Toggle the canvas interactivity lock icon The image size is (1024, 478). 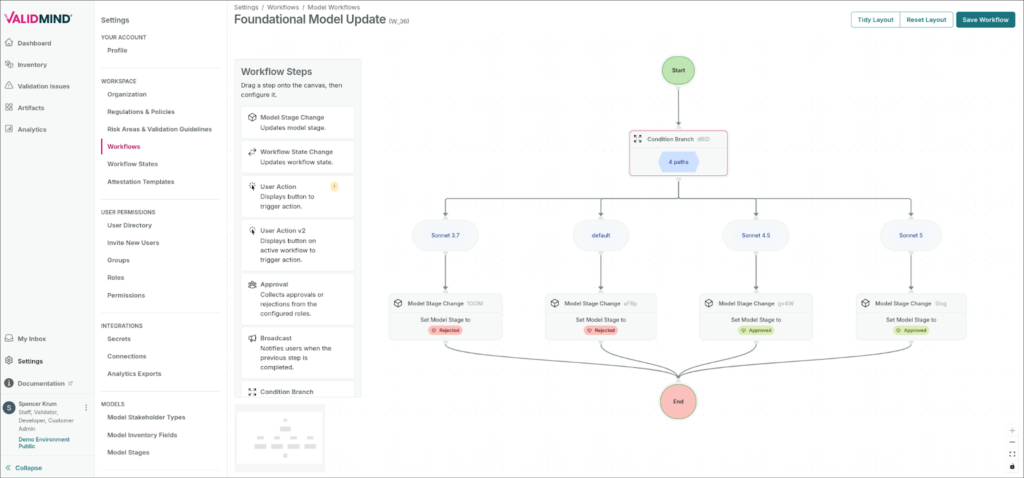click(x=1012, y=466)
